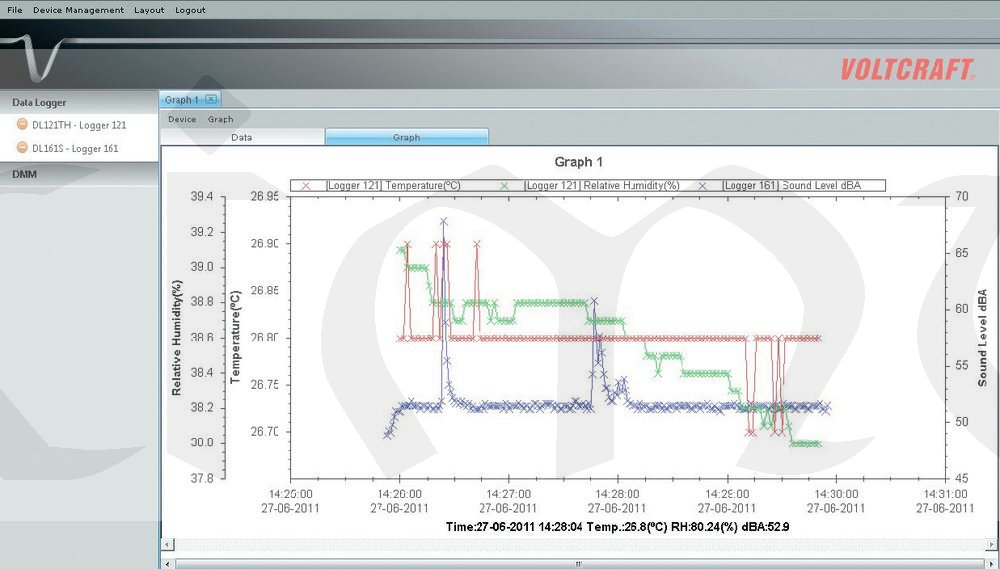Switch to the Data tab
The image size is (1000, 569).
coord(242,137)
